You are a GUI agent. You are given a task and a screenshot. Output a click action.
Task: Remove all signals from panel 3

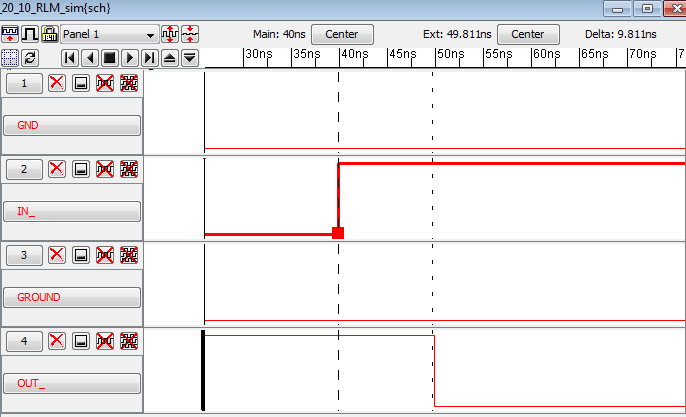click(x=129, y=255)
